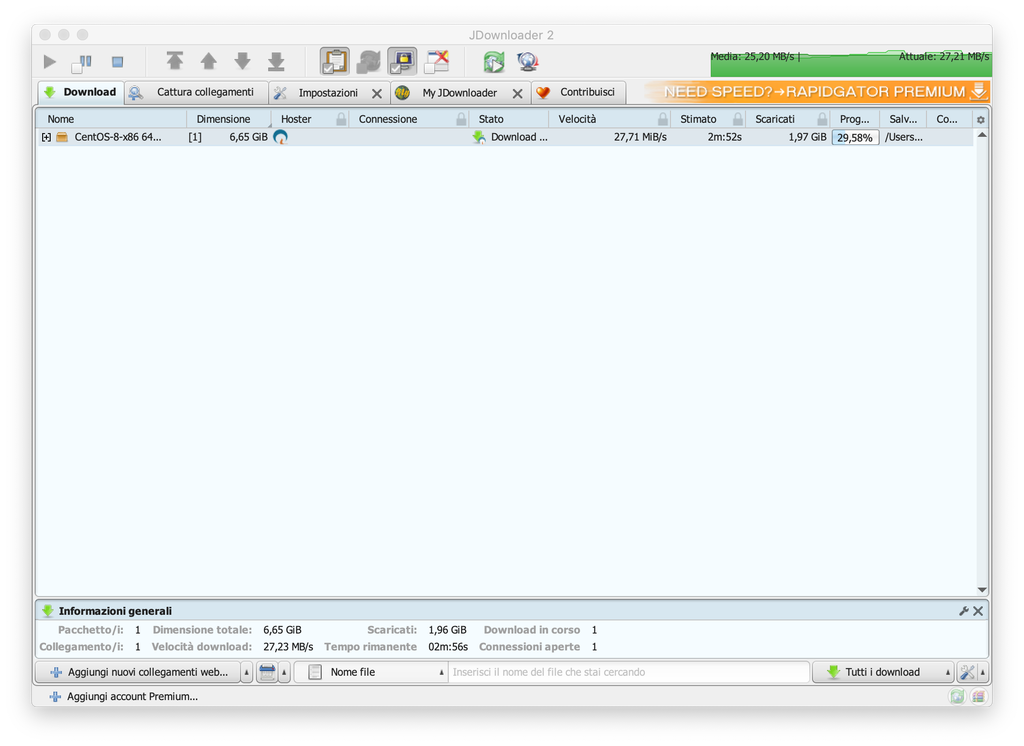Toggle clipboard monitoring in the toolbar

[x=334, y=61]
